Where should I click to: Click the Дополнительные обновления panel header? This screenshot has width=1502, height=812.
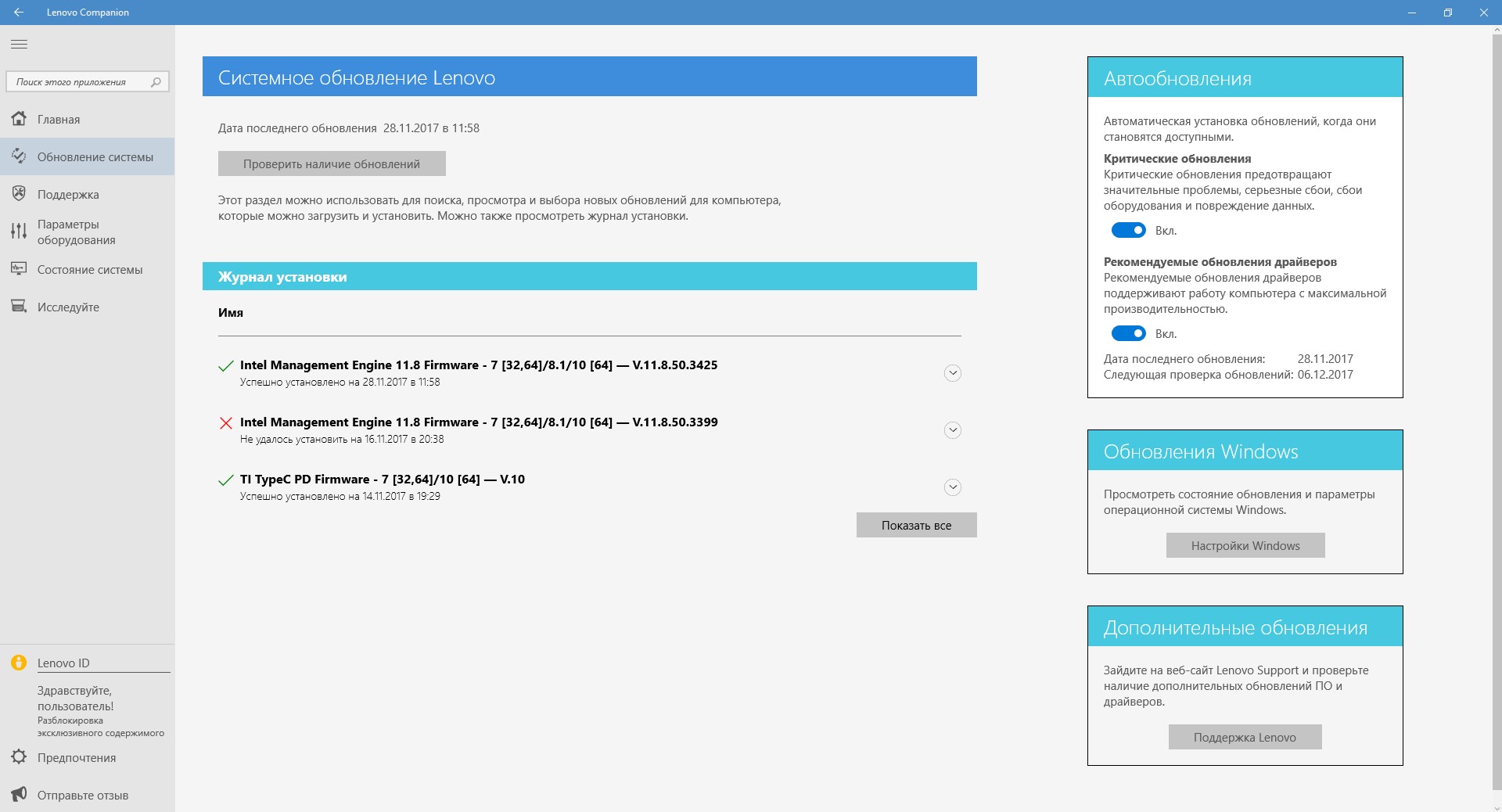point(1245,627)
